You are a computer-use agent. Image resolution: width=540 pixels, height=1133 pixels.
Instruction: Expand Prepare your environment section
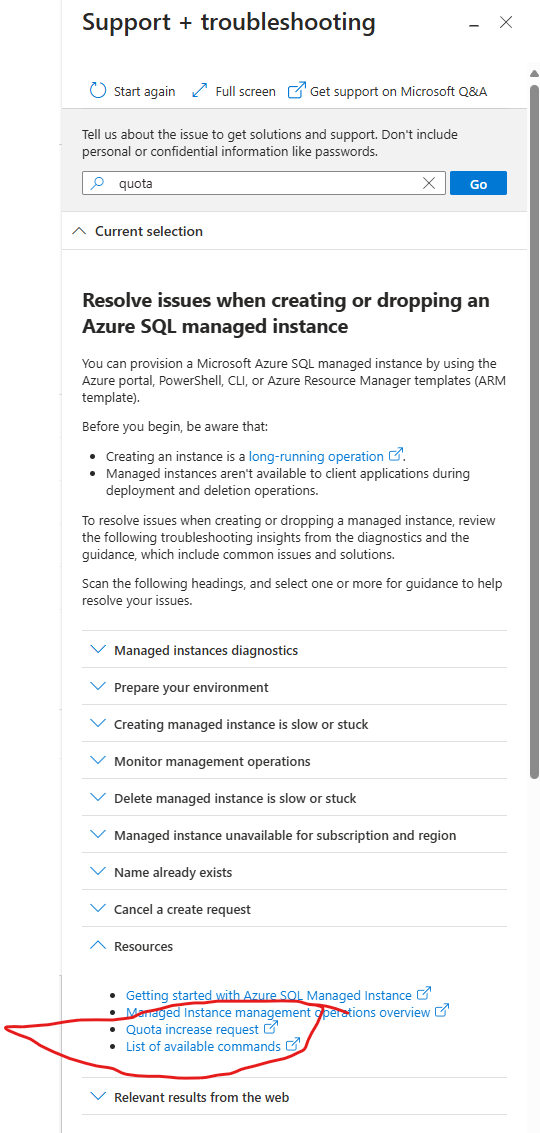click(295, 687)
